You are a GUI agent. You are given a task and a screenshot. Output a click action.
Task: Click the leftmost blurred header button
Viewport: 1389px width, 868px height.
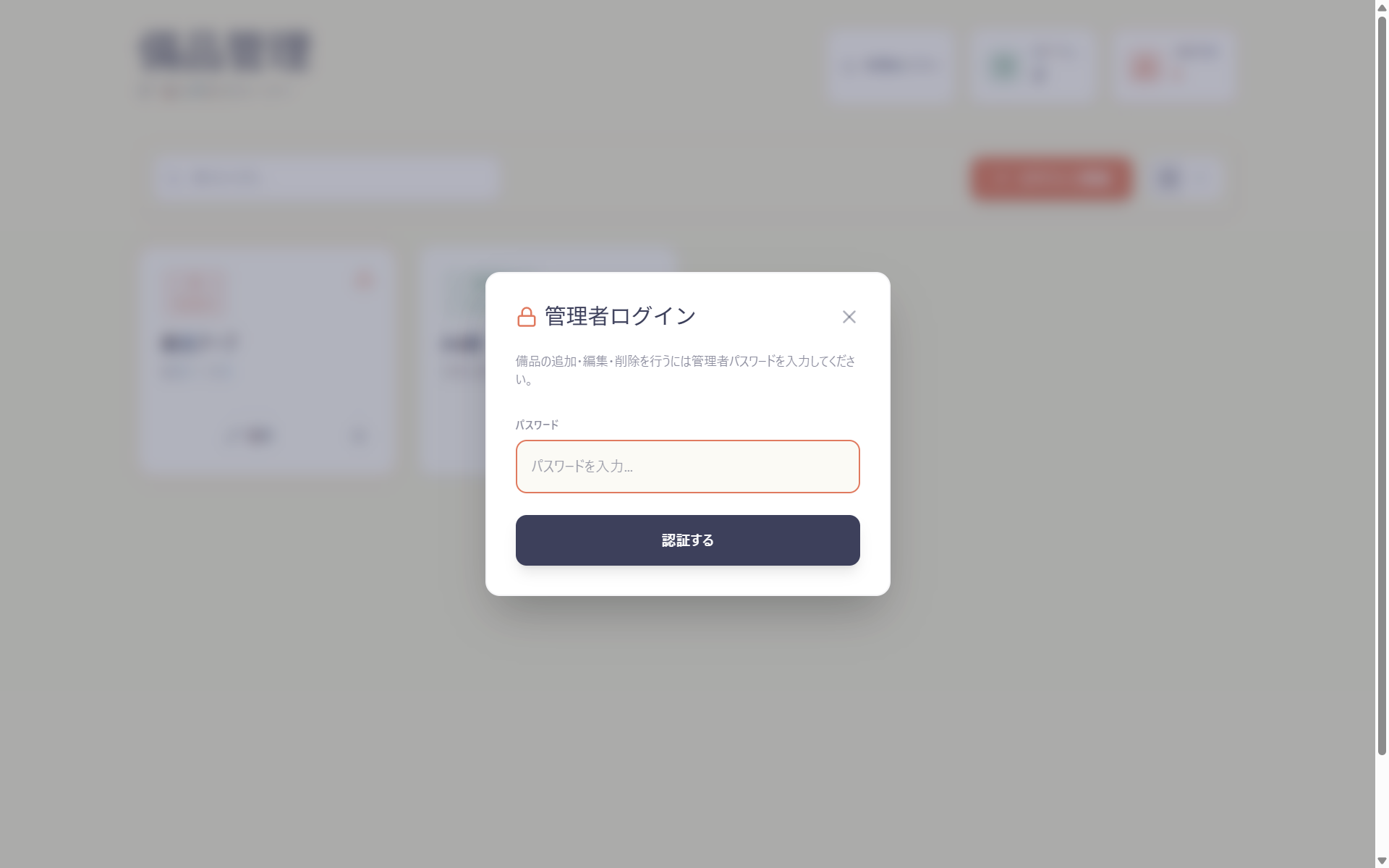890,66
